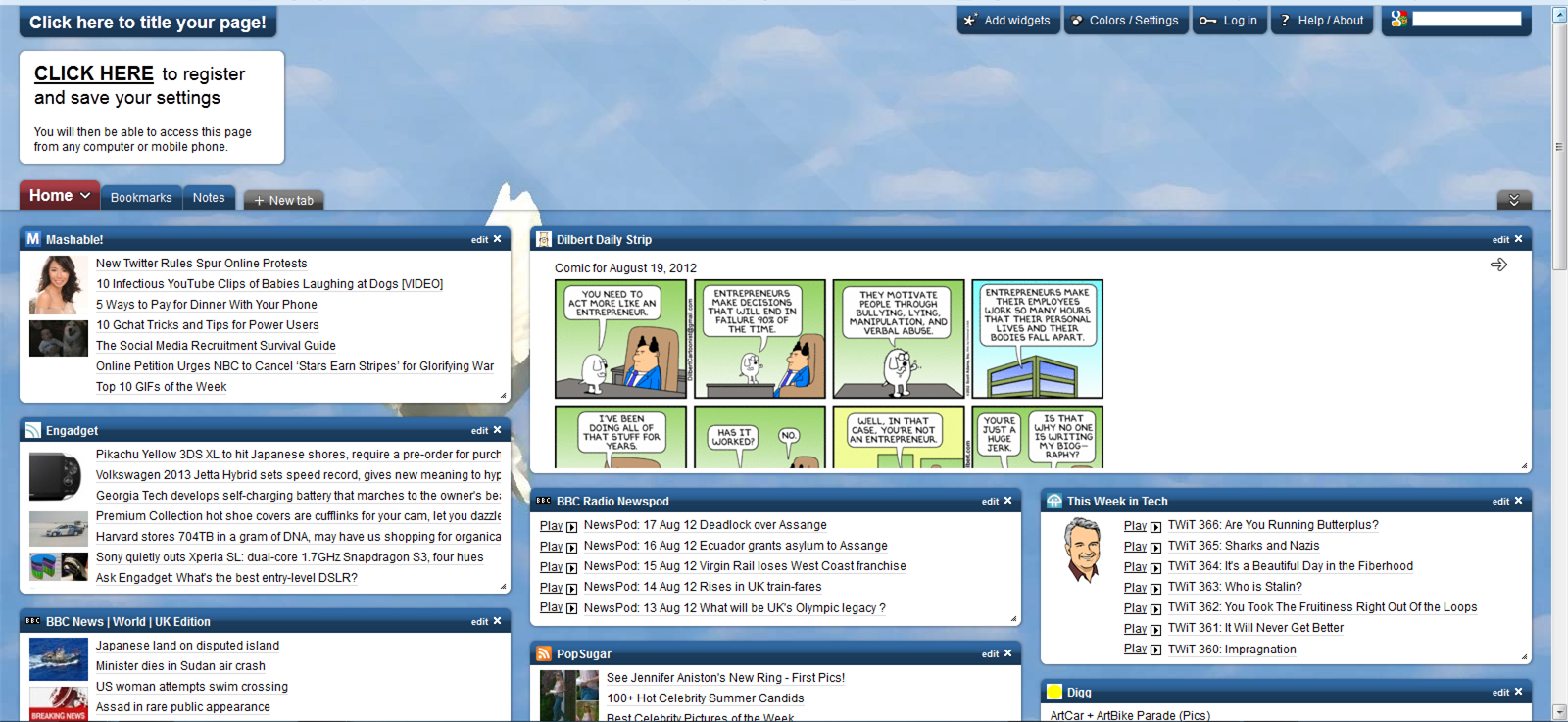Type in the Google search box
Image resolution: width=1568 pixels, height=722 pixels.
click(1466, 19)
